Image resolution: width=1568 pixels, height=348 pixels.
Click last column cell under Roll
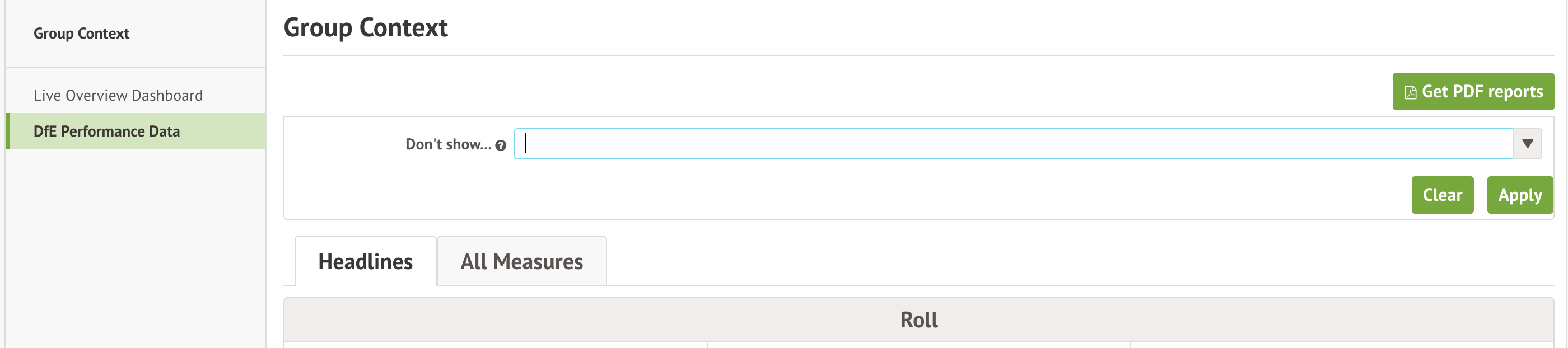click(1342, 345)
